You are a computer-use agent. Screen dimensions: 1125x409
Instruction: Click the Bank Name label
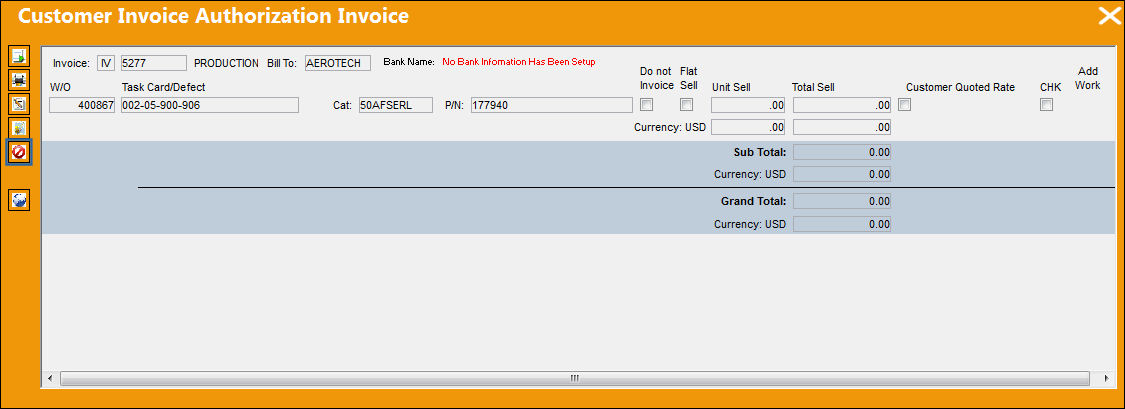pos(409,62)
